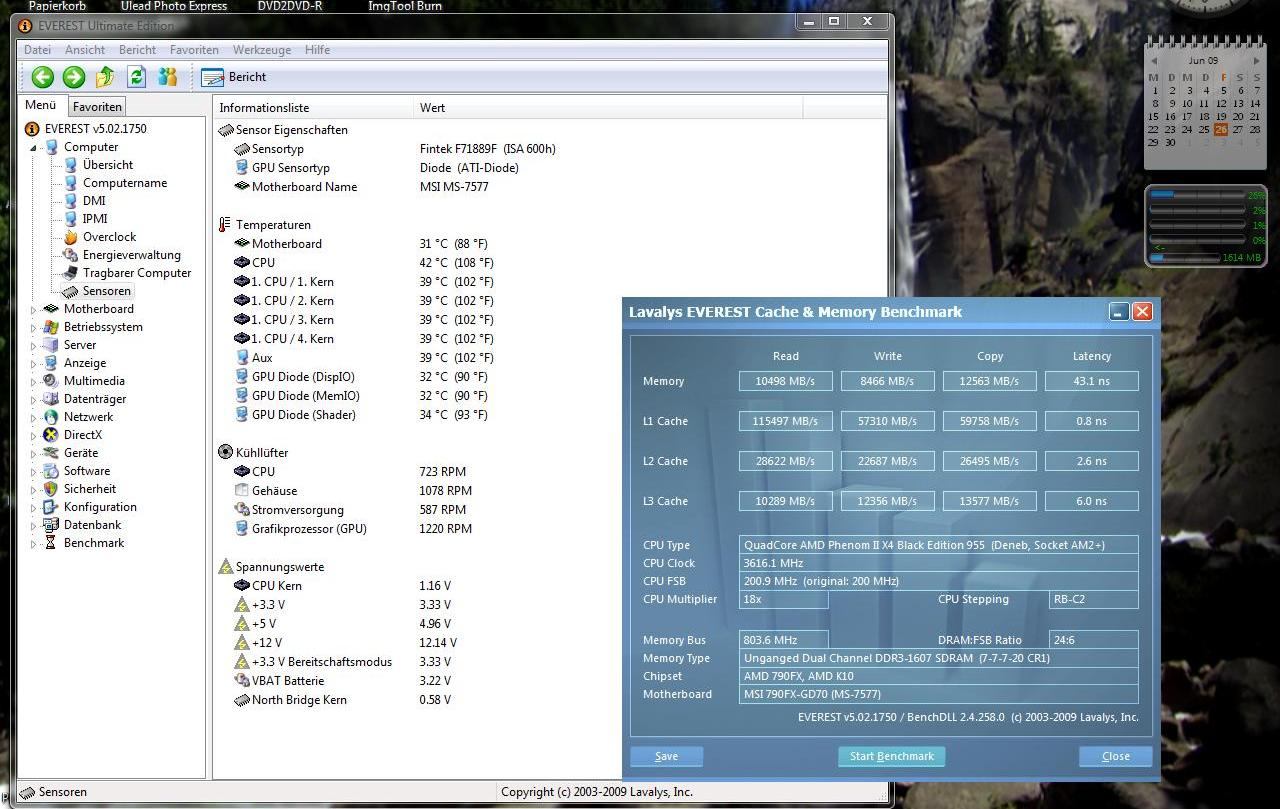This screenshot has width=1280, height=809.
Task: Select Overclock flame icon item
Action: tap(71, 237)
